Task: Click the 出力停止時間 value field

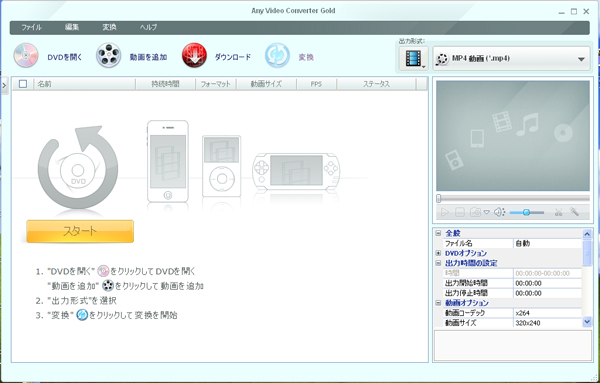Action: [547, 293]
